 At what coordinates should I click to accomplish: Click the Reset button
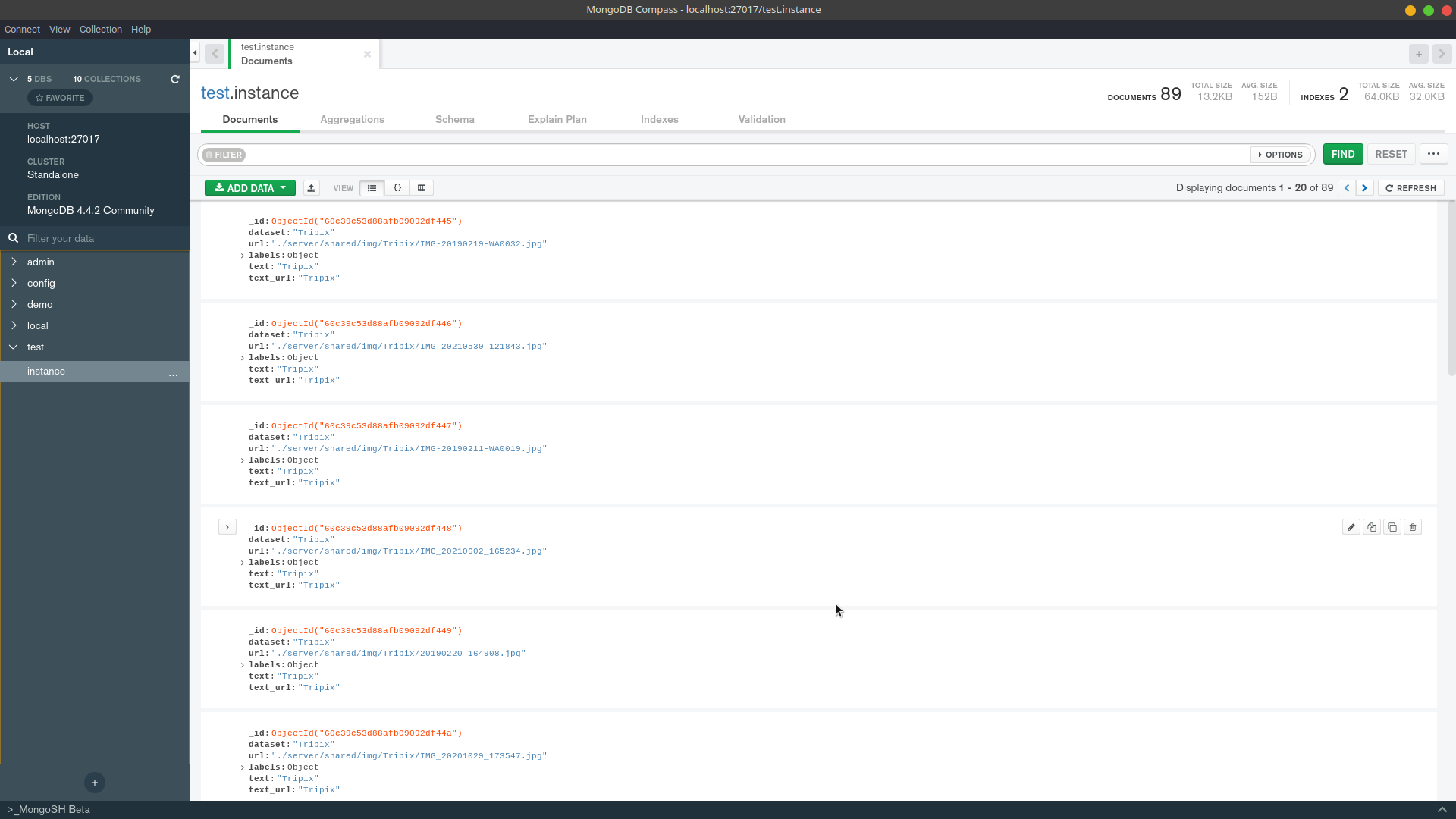click(1391, 154)
